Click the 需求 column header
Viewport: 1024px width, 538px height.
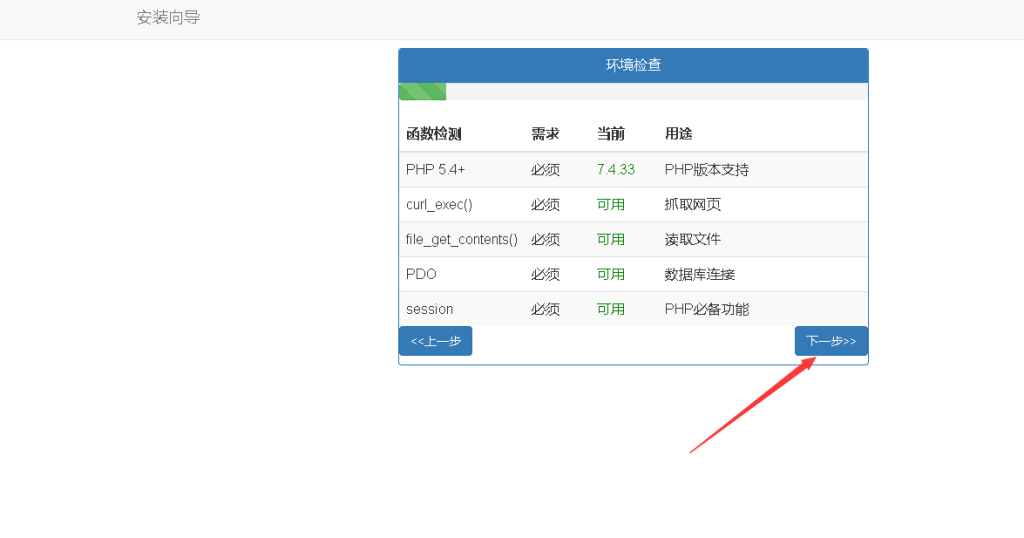tap(545, 134)
